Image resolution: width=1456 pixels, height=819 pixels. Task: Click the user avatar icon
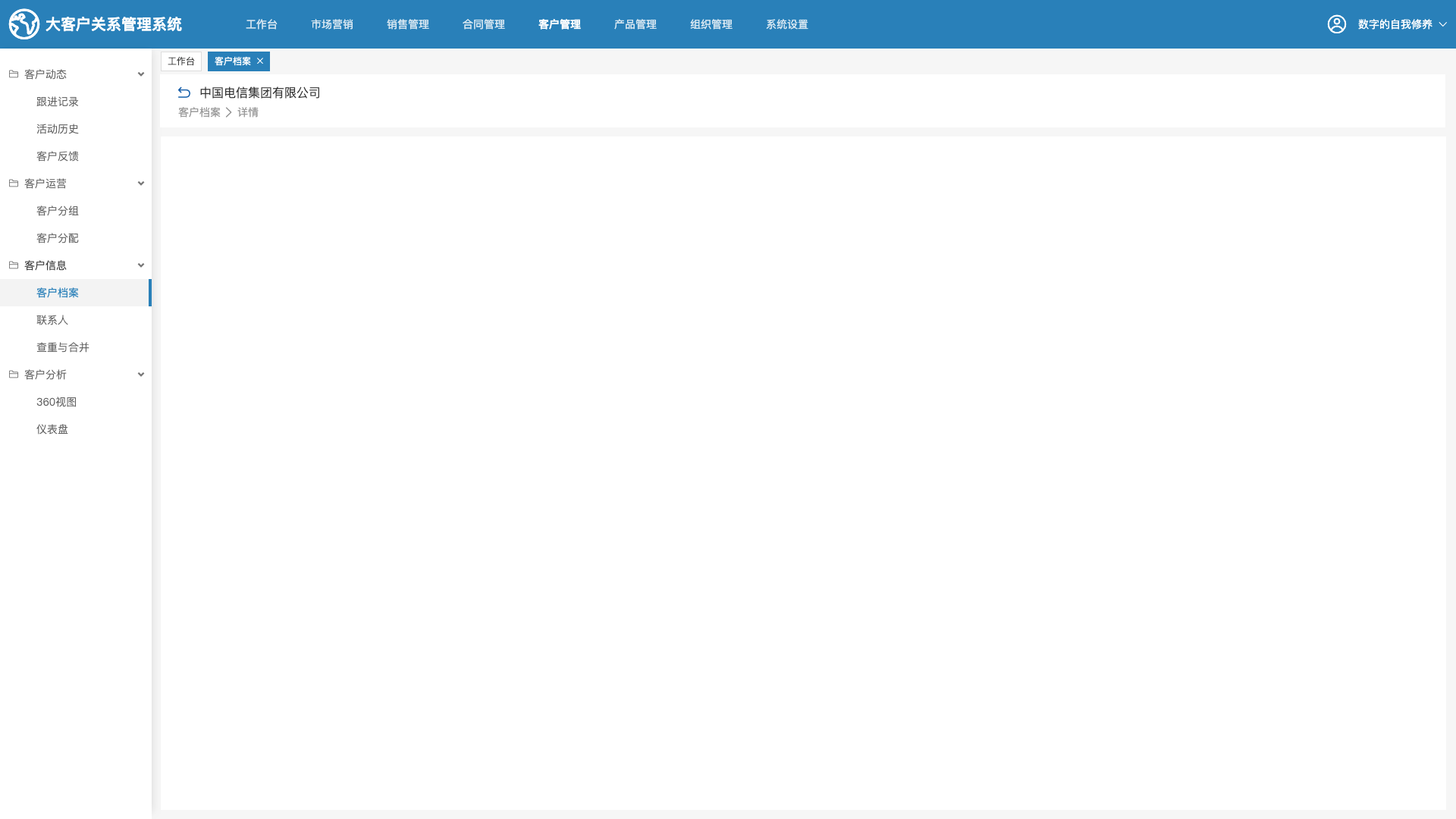(1337, 24)
